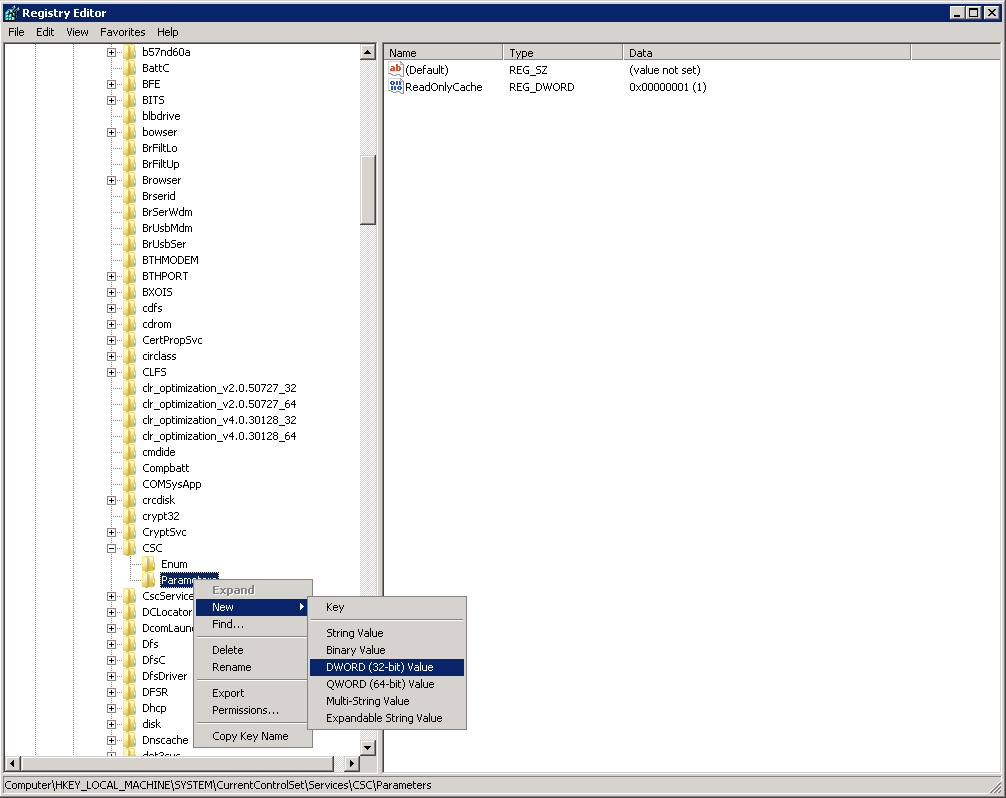The width and height of the screenshot is (1006, 798).
Task: Click the blbdrive folder icon
Action: pos(130,116)
